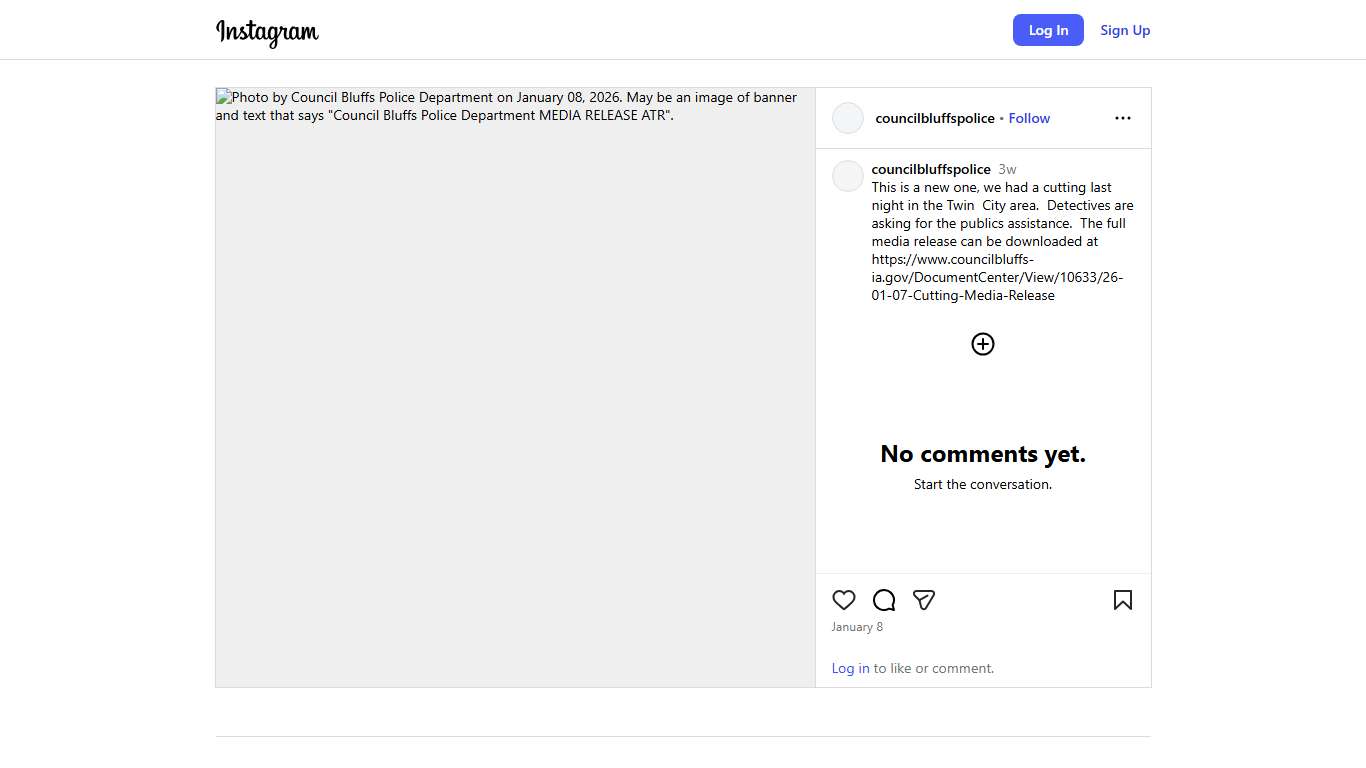Click the avatar beside the caption
The height and width of the screenshot is (768, 1366).
(848, 176)
